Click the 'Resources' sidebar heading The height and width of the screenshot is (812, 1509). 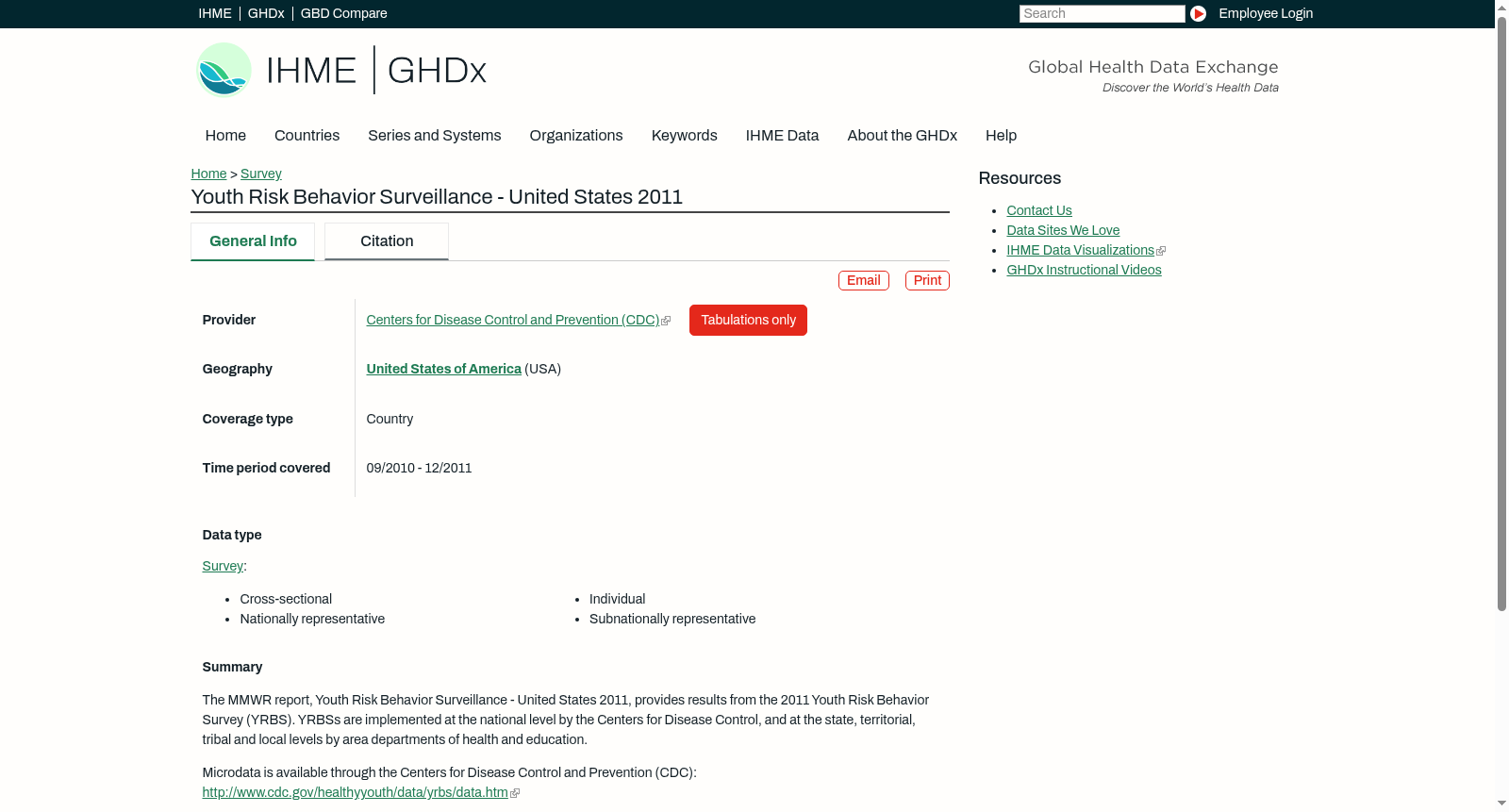tap(1020, 178)
